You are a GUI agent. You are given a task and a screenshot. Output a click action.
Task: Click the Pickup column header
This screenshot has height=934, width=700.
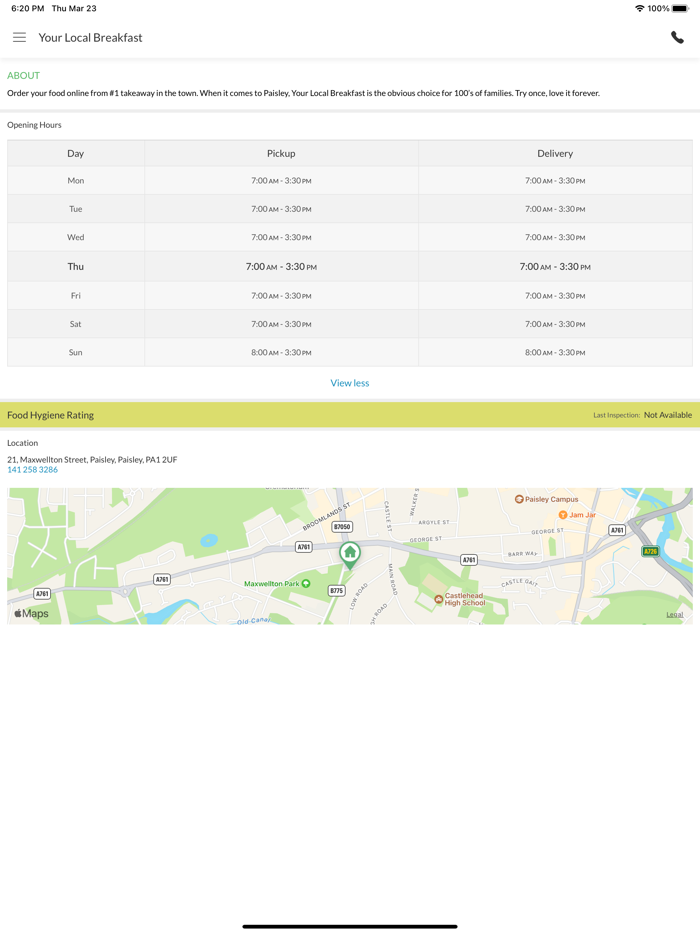[x=281, y=154]
